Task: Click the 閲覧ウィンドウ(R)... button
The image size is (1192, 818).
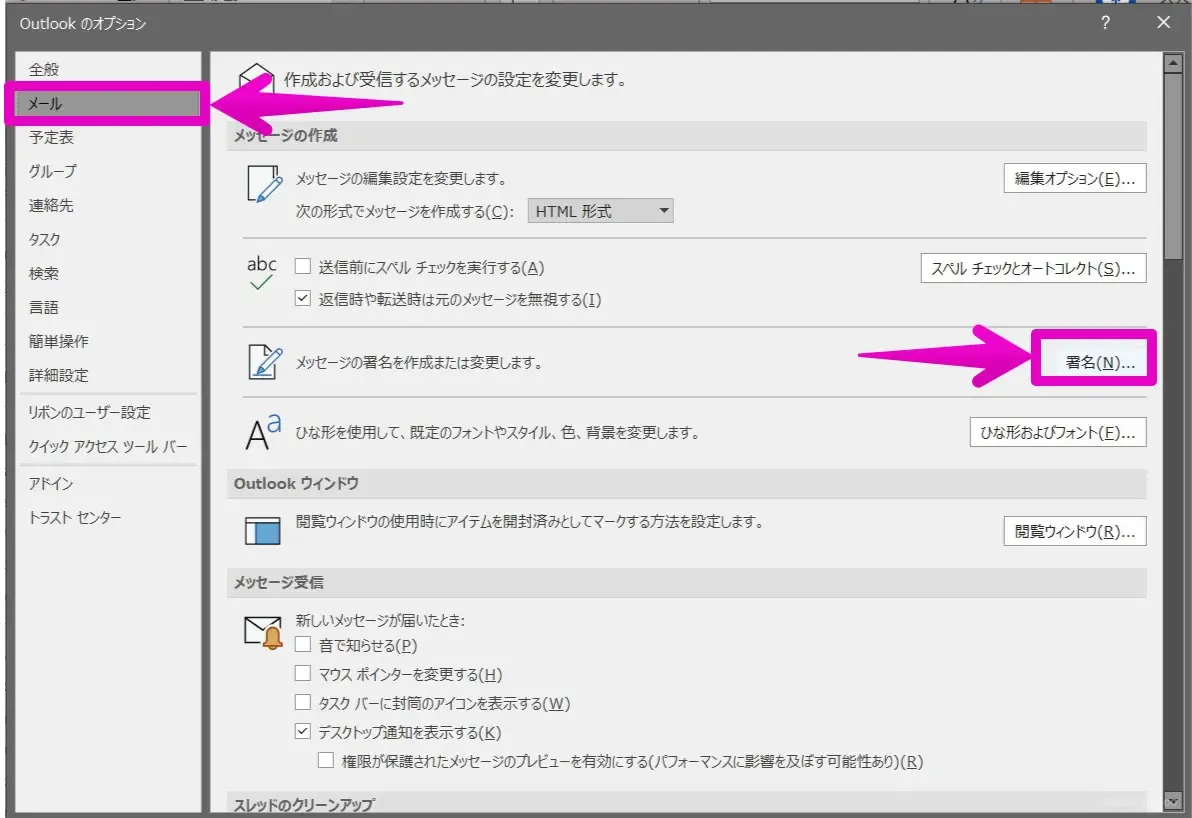Action: point(1075,531)
